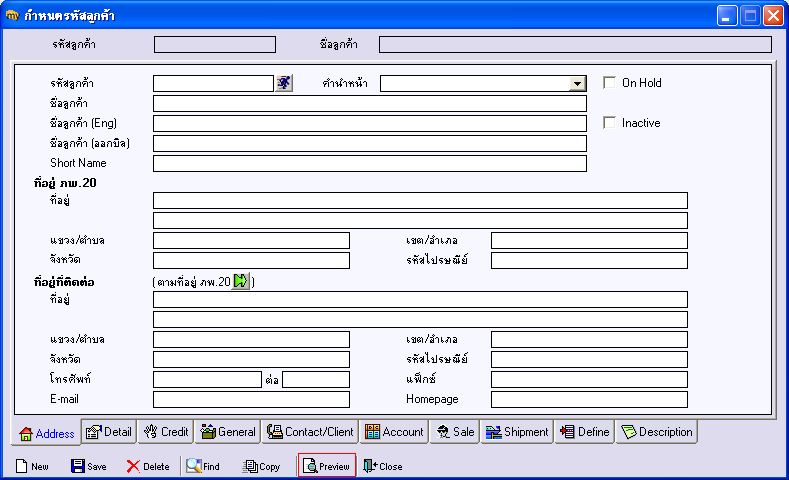Open the Contact/Client tab

coord(310,432)
